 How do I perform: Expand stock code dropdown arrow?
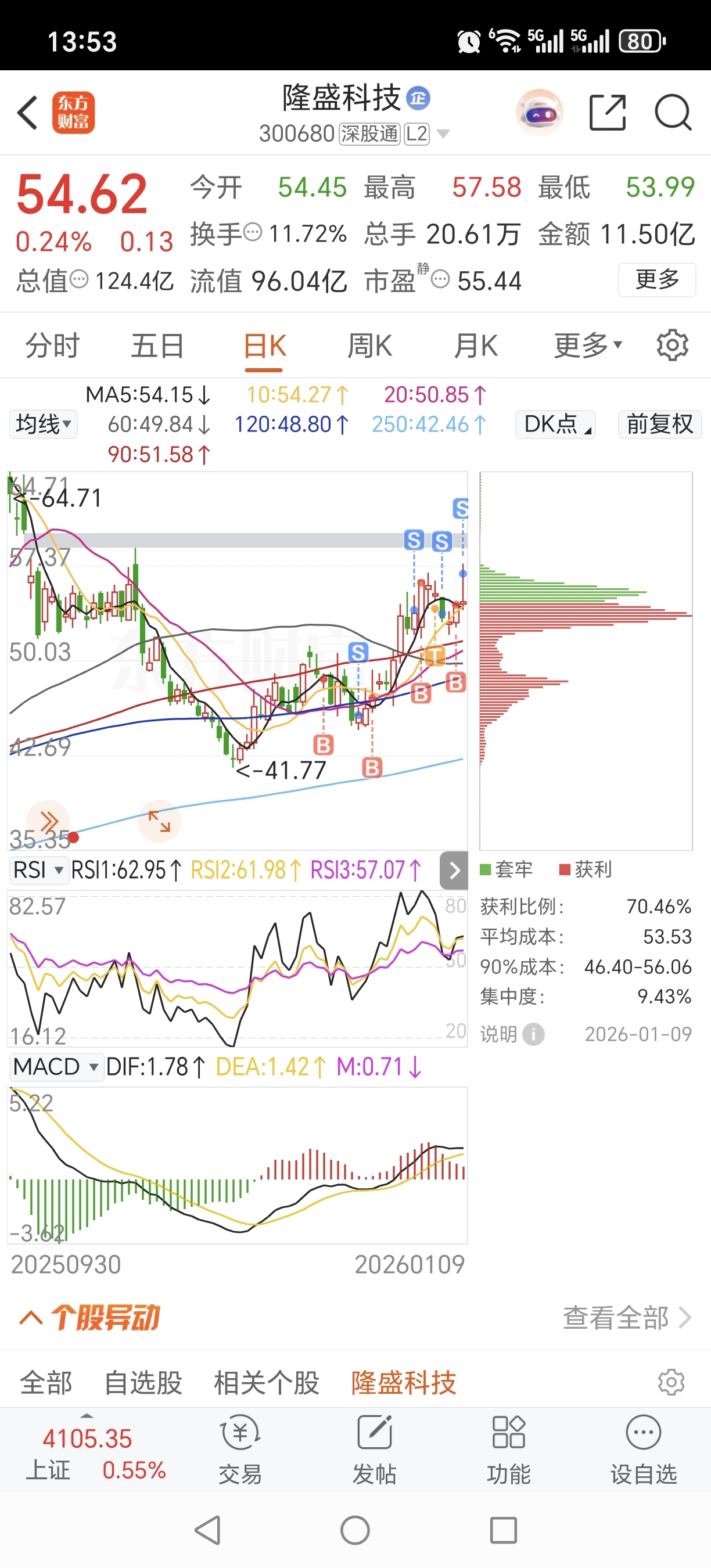444,134
